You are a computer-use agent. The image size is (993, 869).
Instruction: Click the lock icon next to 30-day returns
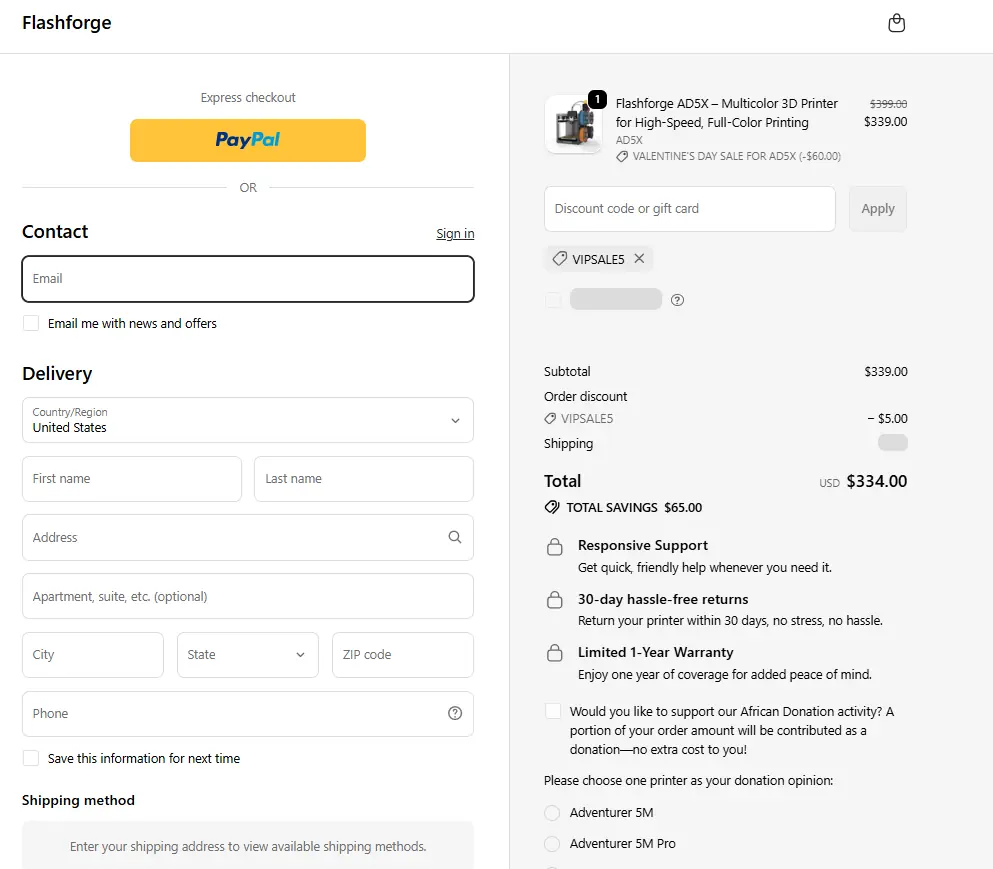[x=554, y=601]
